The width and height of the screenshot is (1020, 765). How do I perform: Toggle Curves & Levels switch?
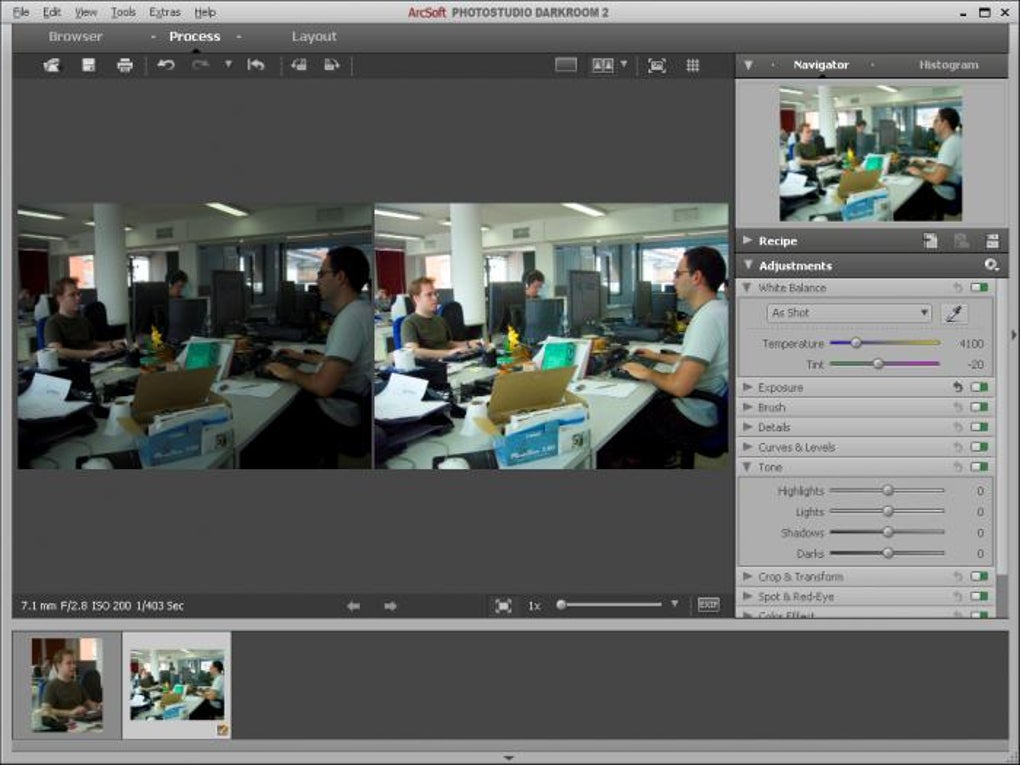click(x=979, y=447)
